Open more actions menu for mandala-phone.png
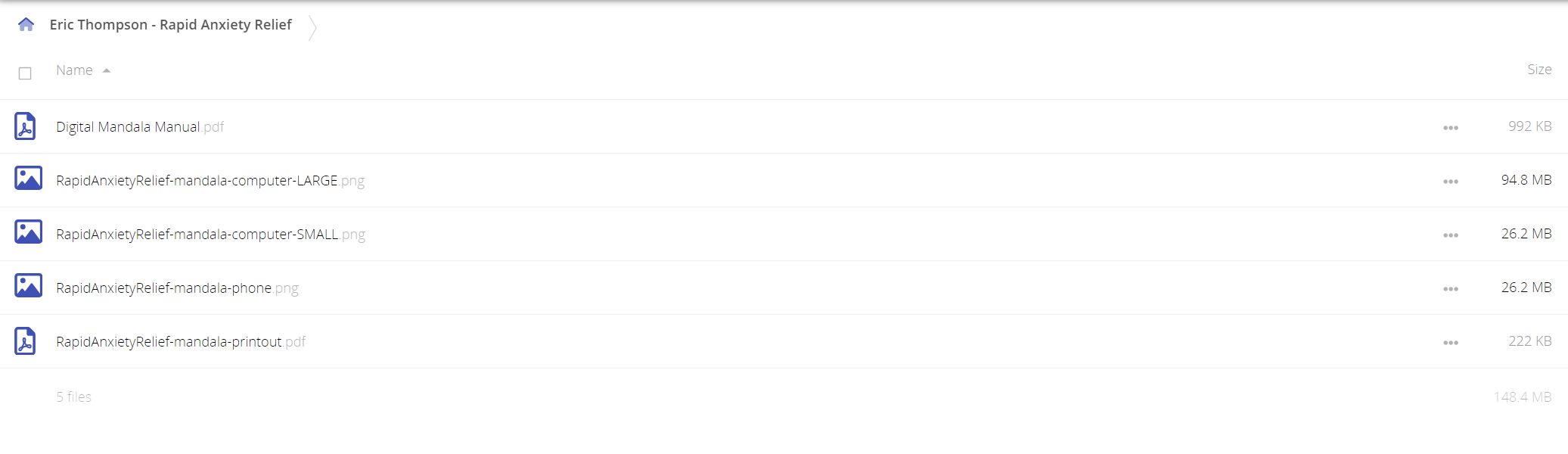The image size is (1568, 454). (x=1450, y=289)
